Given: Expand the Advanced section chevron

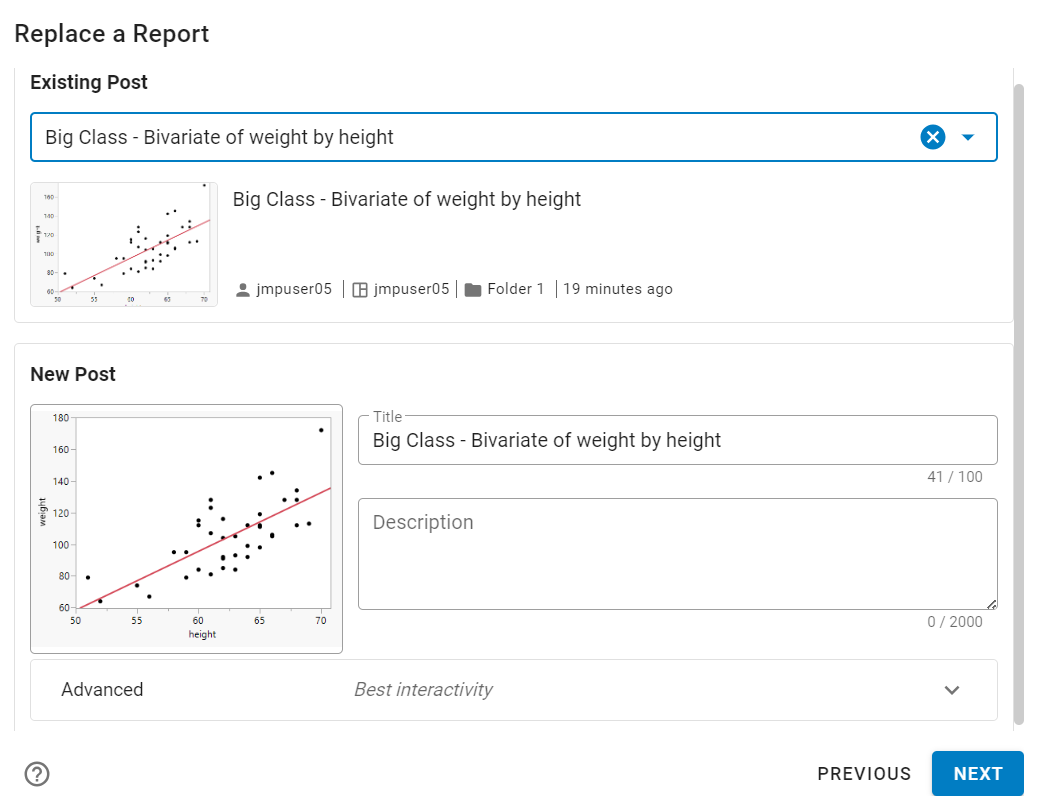Looking at the screenshot, I should 952,690.
